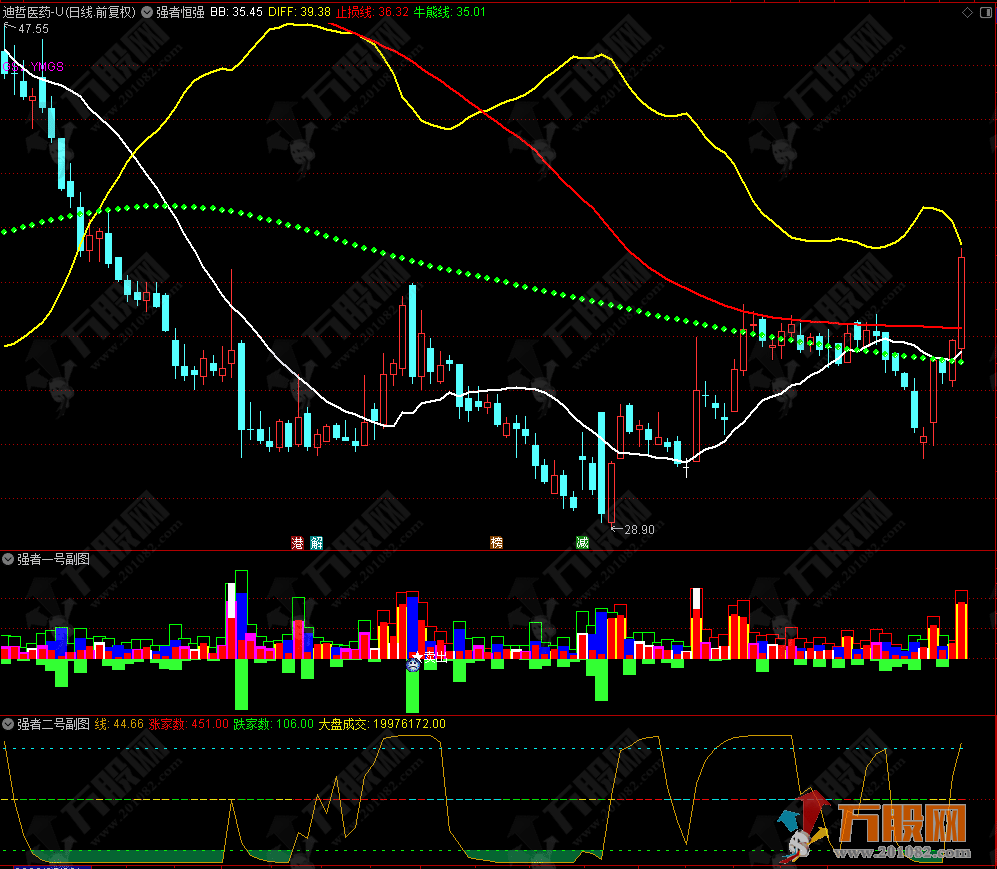Click the yellow DIFF: 39.38 value
The height and width of the screenshot is (869, 997).
299,12
